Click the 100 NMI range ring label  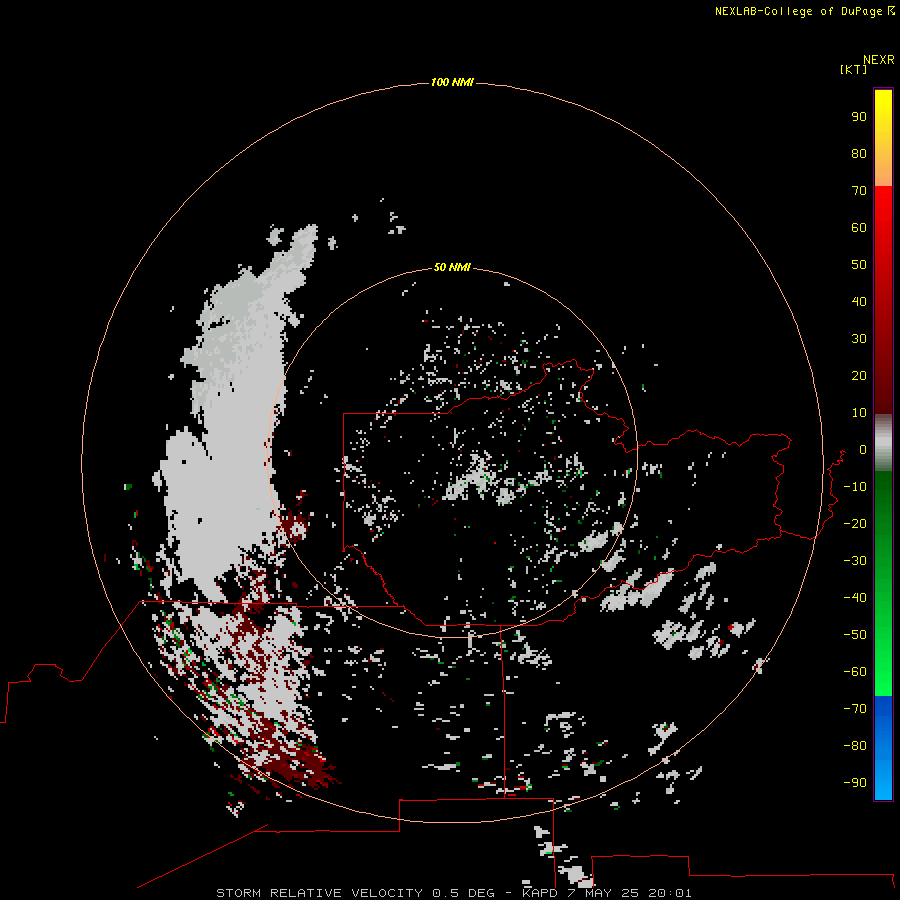point(452,82)
